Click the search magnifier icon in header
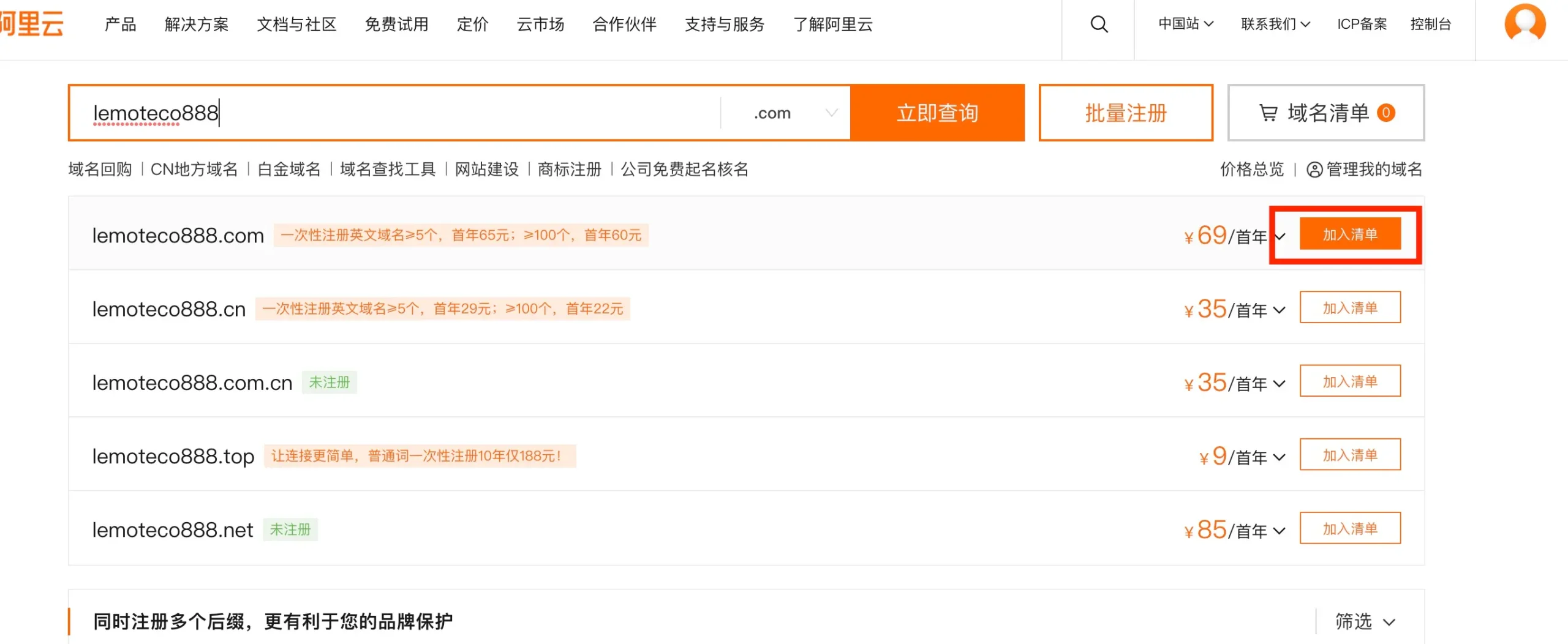Image resolution: width=1568 pixels, height=644 pixels. click(x=1099, y=24)
